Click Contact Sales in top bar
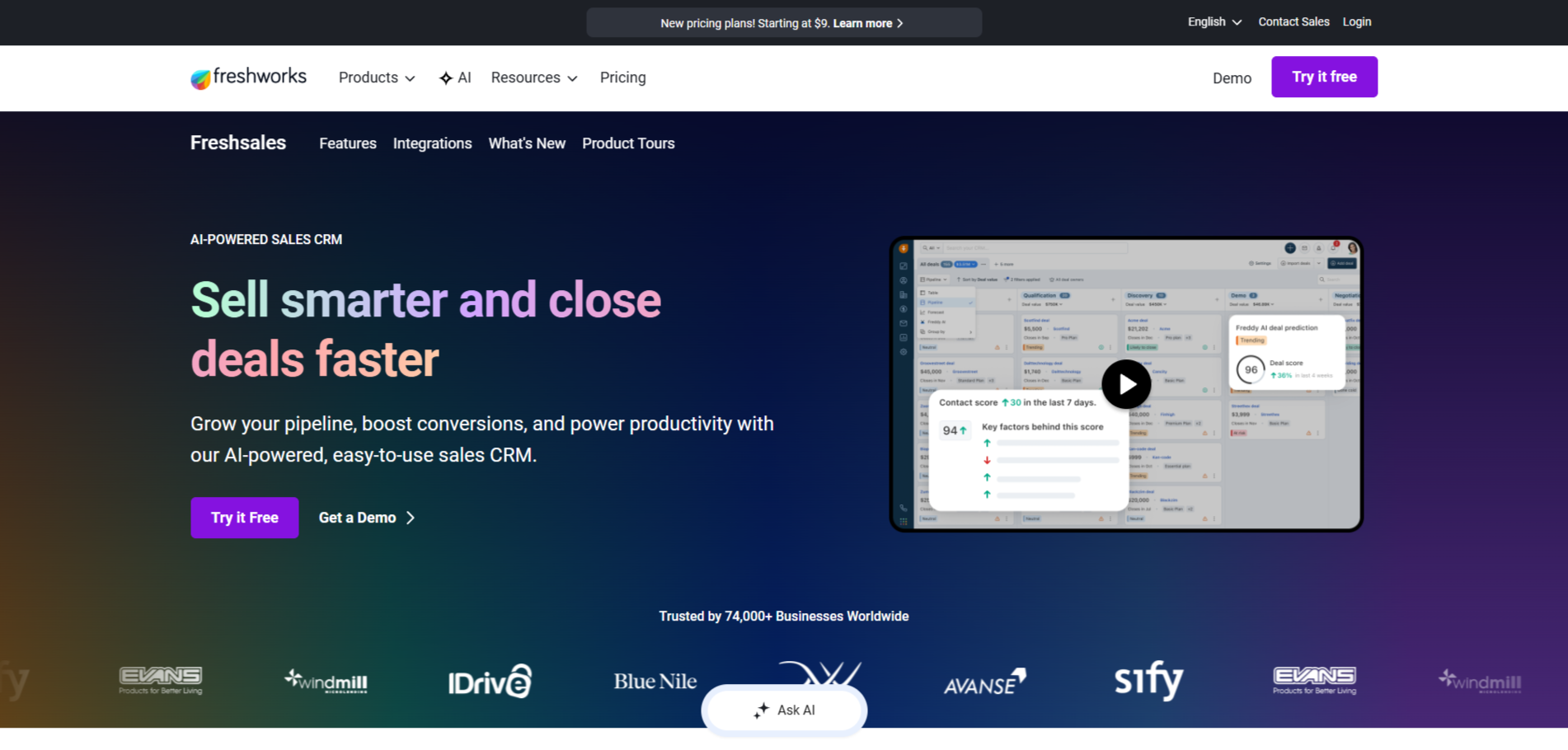The height and width of the screenshot is (750, 1568). click(1293, 22)
